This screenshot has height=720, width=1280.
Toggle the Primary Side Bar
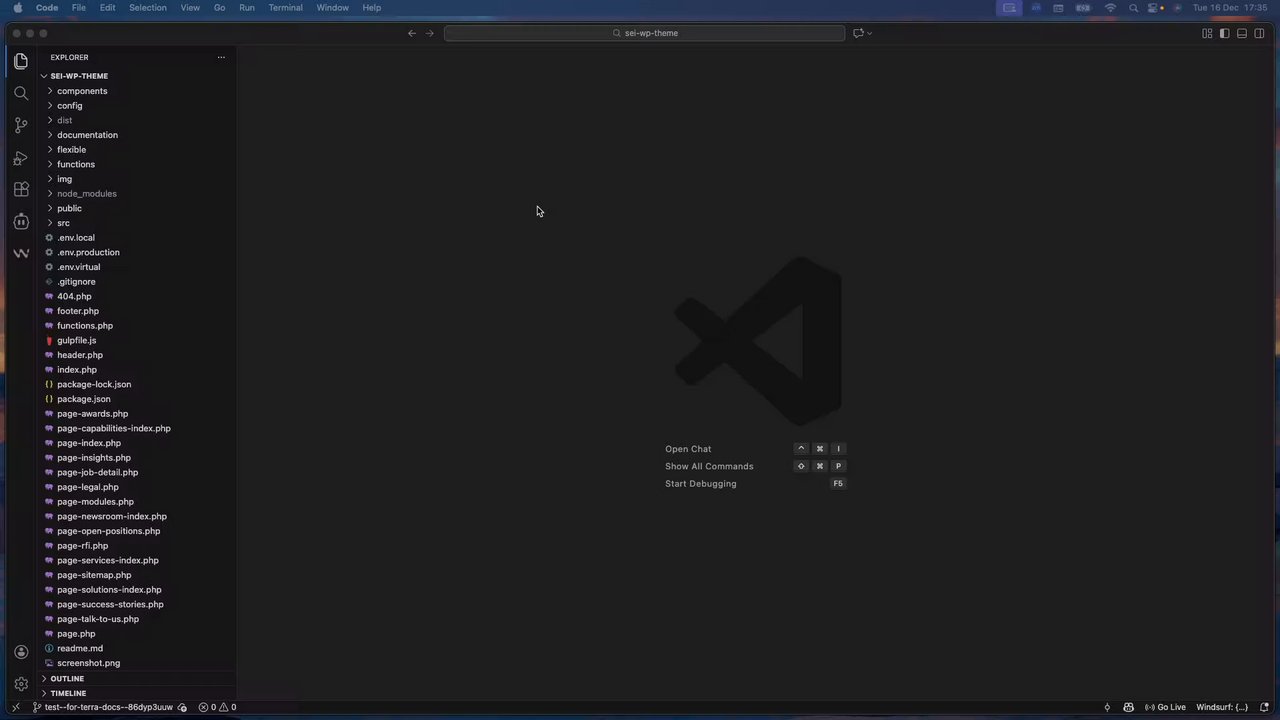pyautogui.click(x=1224, y=33)
